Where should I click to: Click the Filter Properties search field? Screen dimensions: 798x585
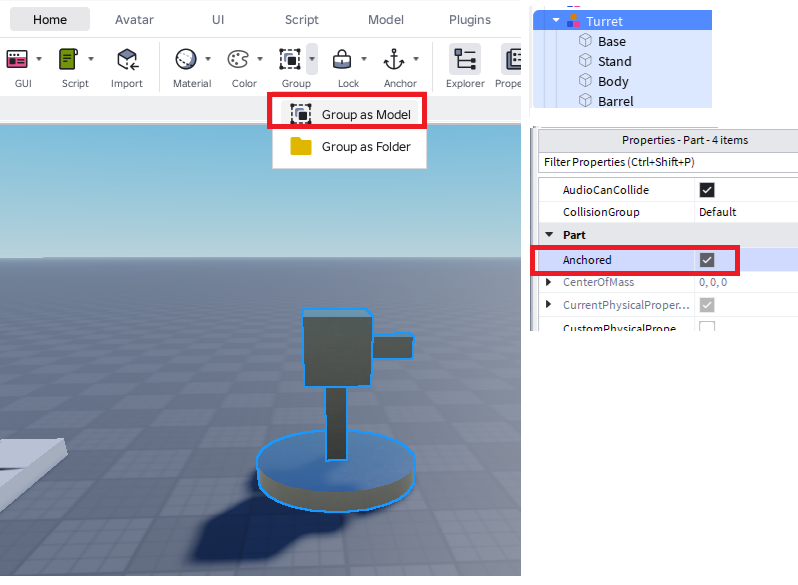click(x=665, y=162)
